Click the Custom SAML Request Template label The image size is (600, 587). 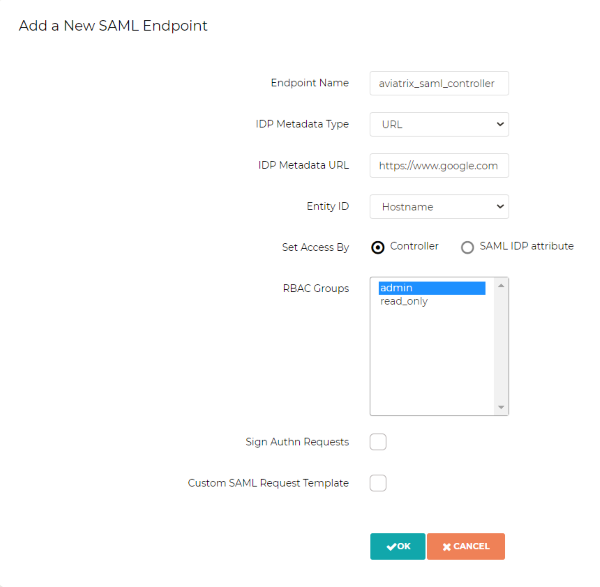268,483
